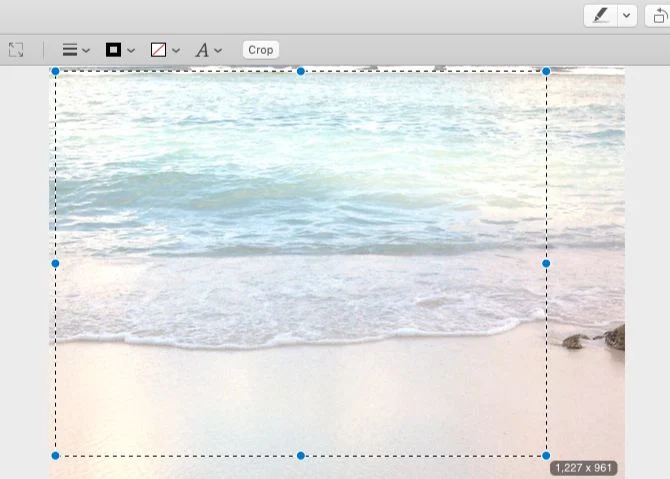Click the middle-left selection handle
The image size is (670, 479).
click(55, 263)
